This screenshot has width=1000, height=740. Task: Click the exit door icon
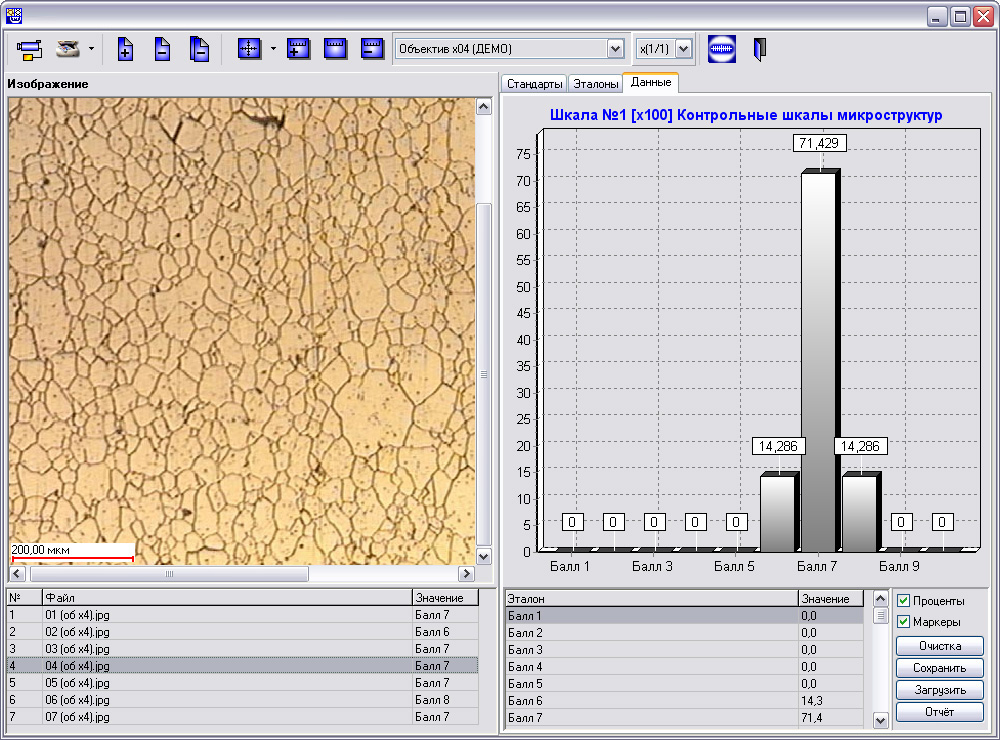[x=759, y=49]
